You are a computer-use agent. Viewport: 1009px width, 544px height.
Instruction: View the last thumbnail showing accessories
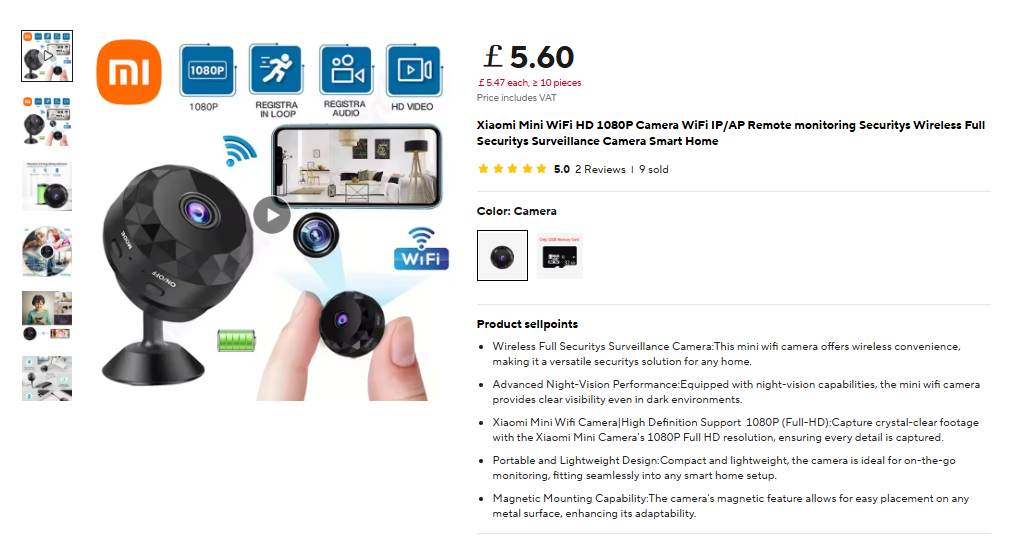(x=47, y=379)
